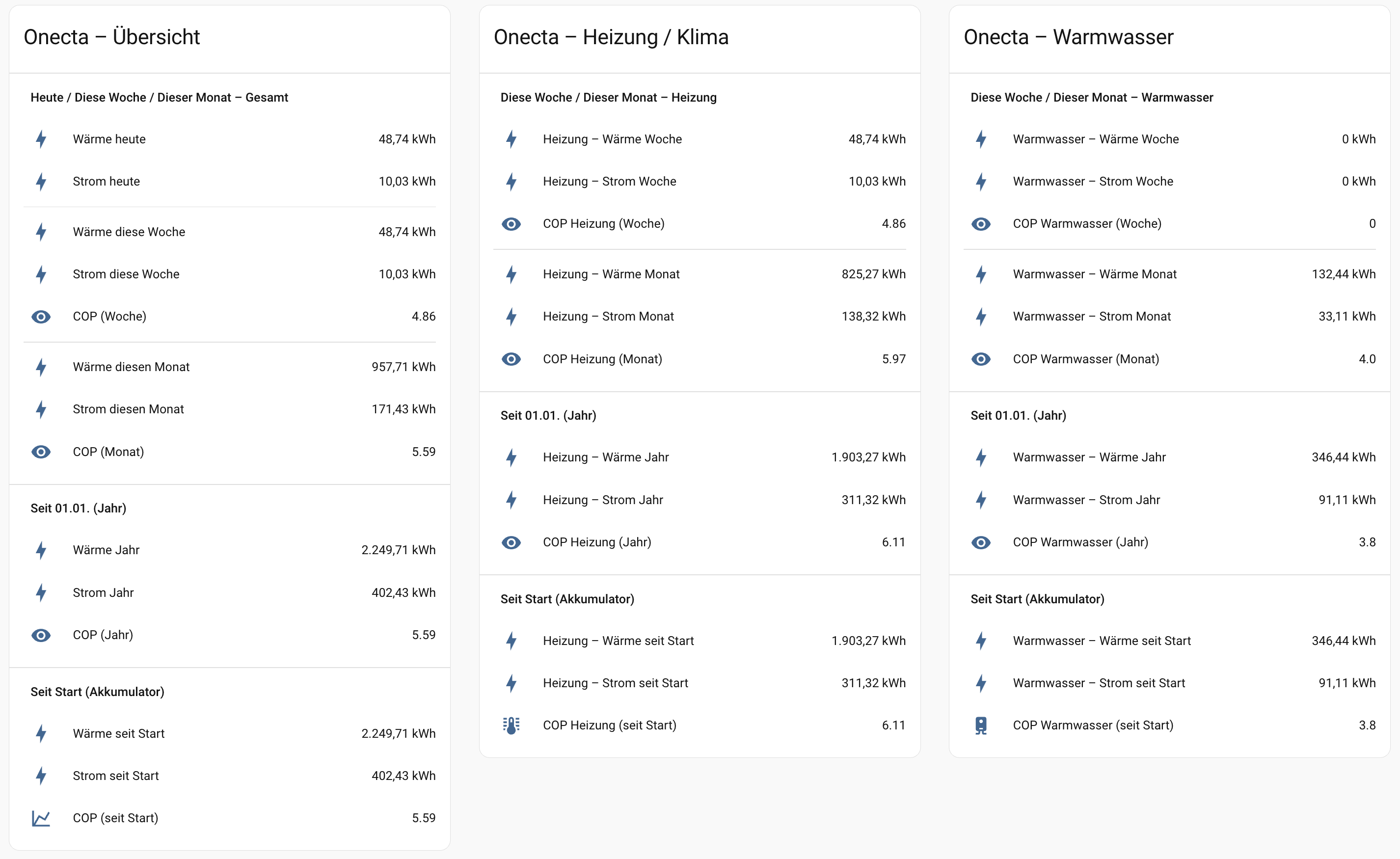1400x859 pixels.
Task: Select the Heizung – Strom Monat row
Action: pos(608,317)
